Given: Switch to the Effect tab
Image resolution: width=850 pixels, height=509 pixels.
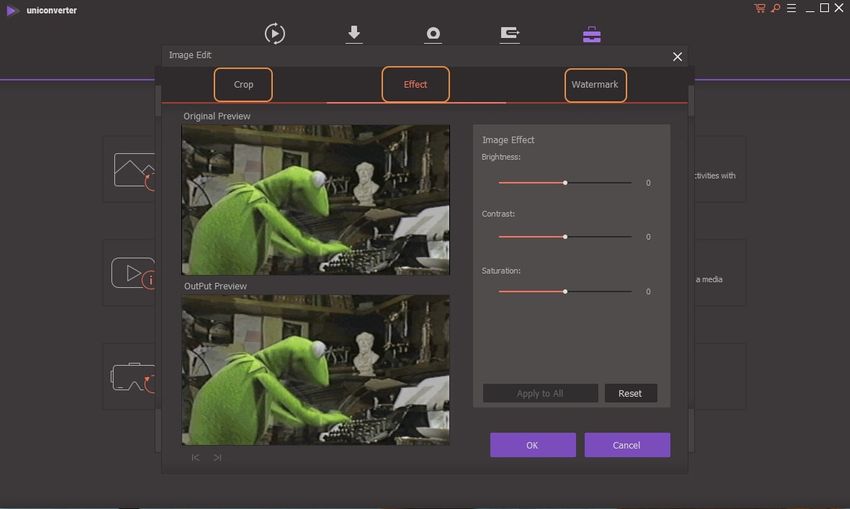Looking at the screenshot, I should tap(415, 85).
